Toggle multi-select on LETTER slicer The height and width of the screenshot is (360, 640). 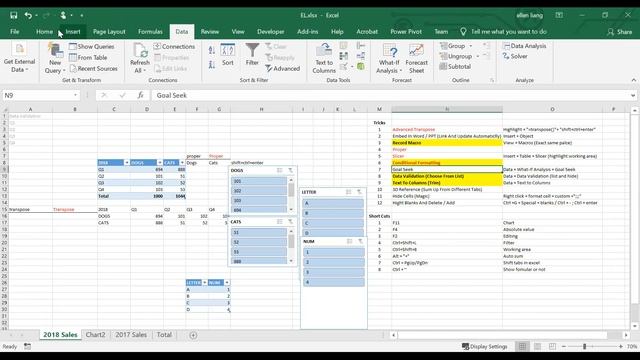pos(349,192)
